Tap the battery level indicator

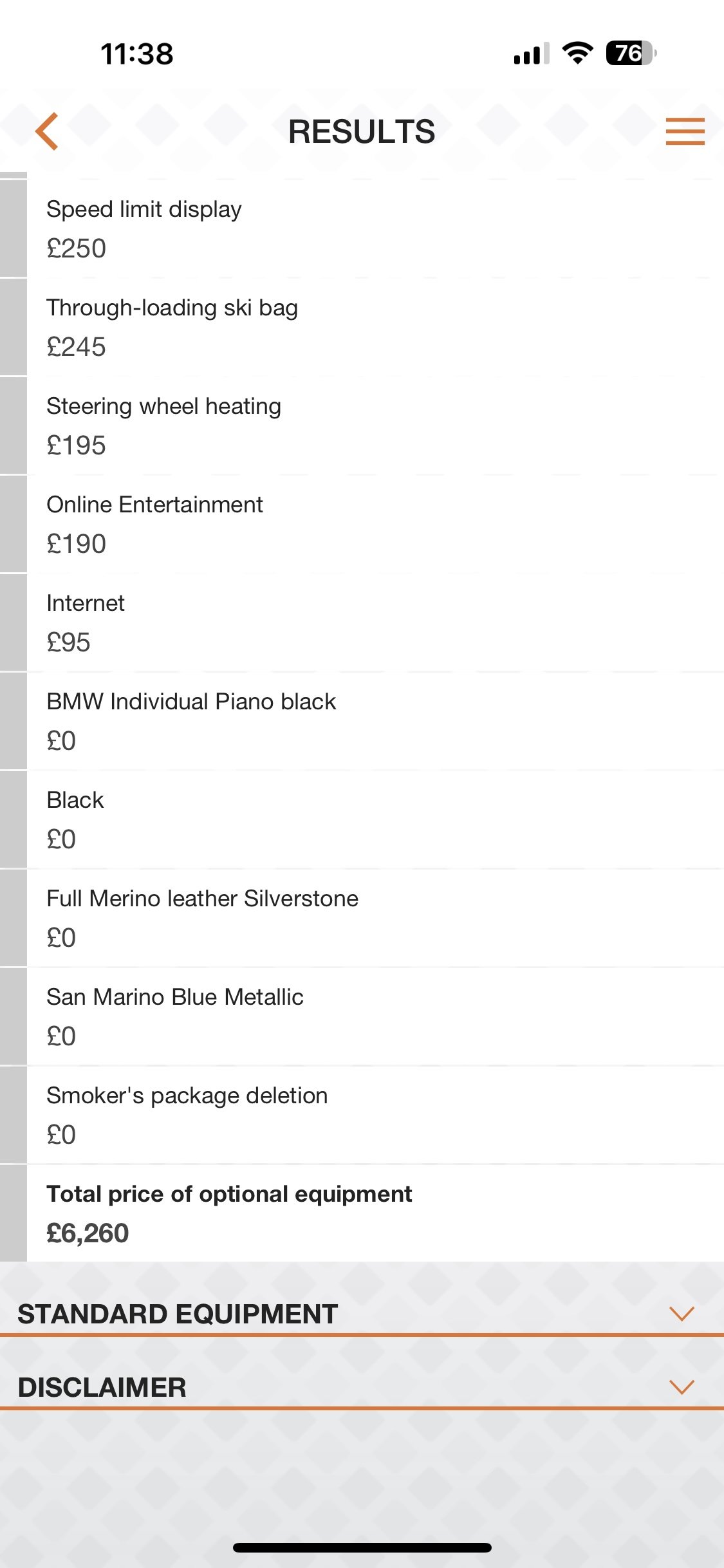[631, 53]
